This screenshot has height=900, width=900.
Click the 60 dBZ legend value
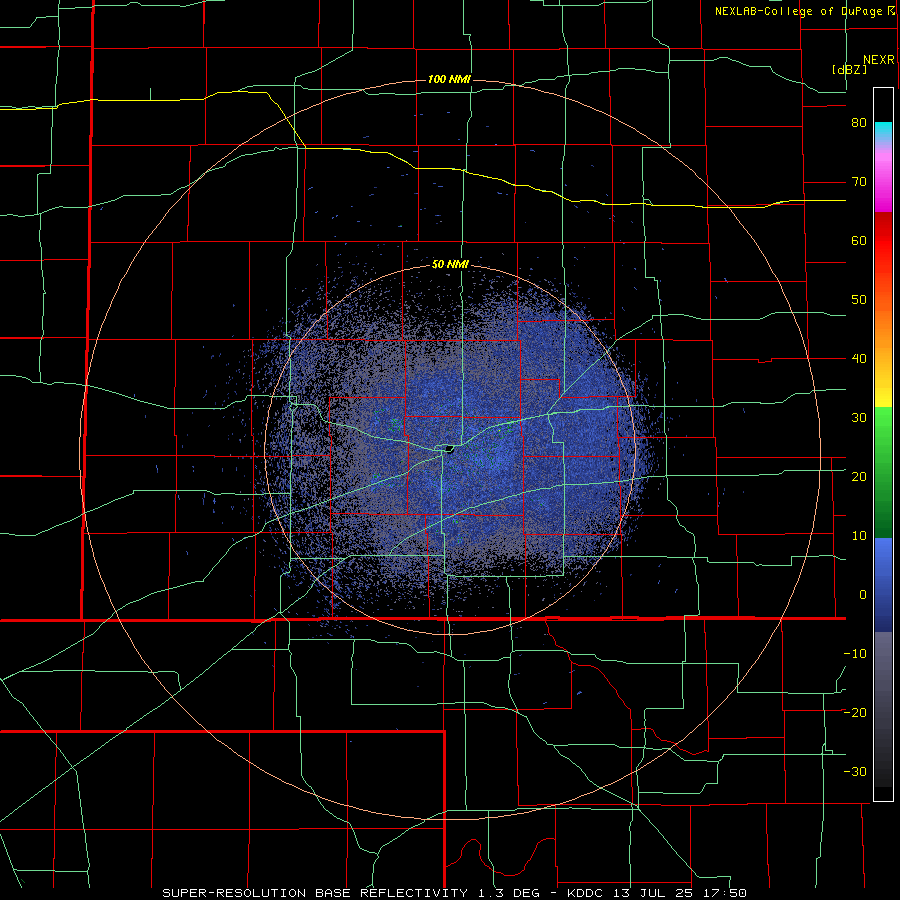pyautogui.click(x=859, y=240)
